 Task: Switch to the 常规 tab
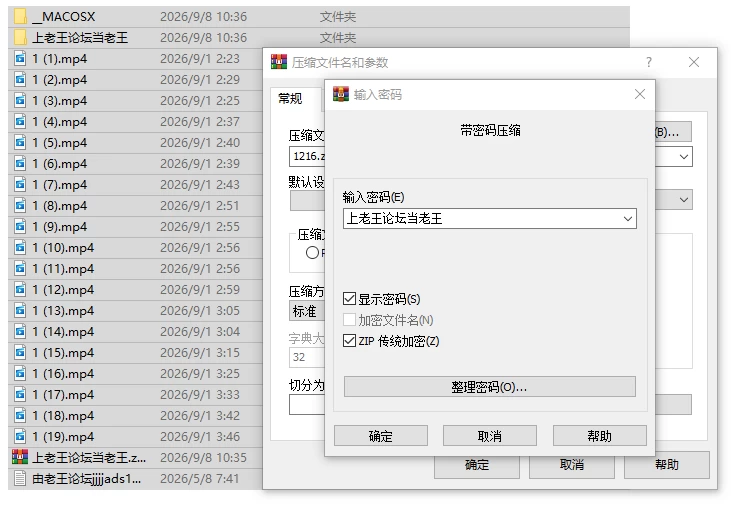click(290, 98)
